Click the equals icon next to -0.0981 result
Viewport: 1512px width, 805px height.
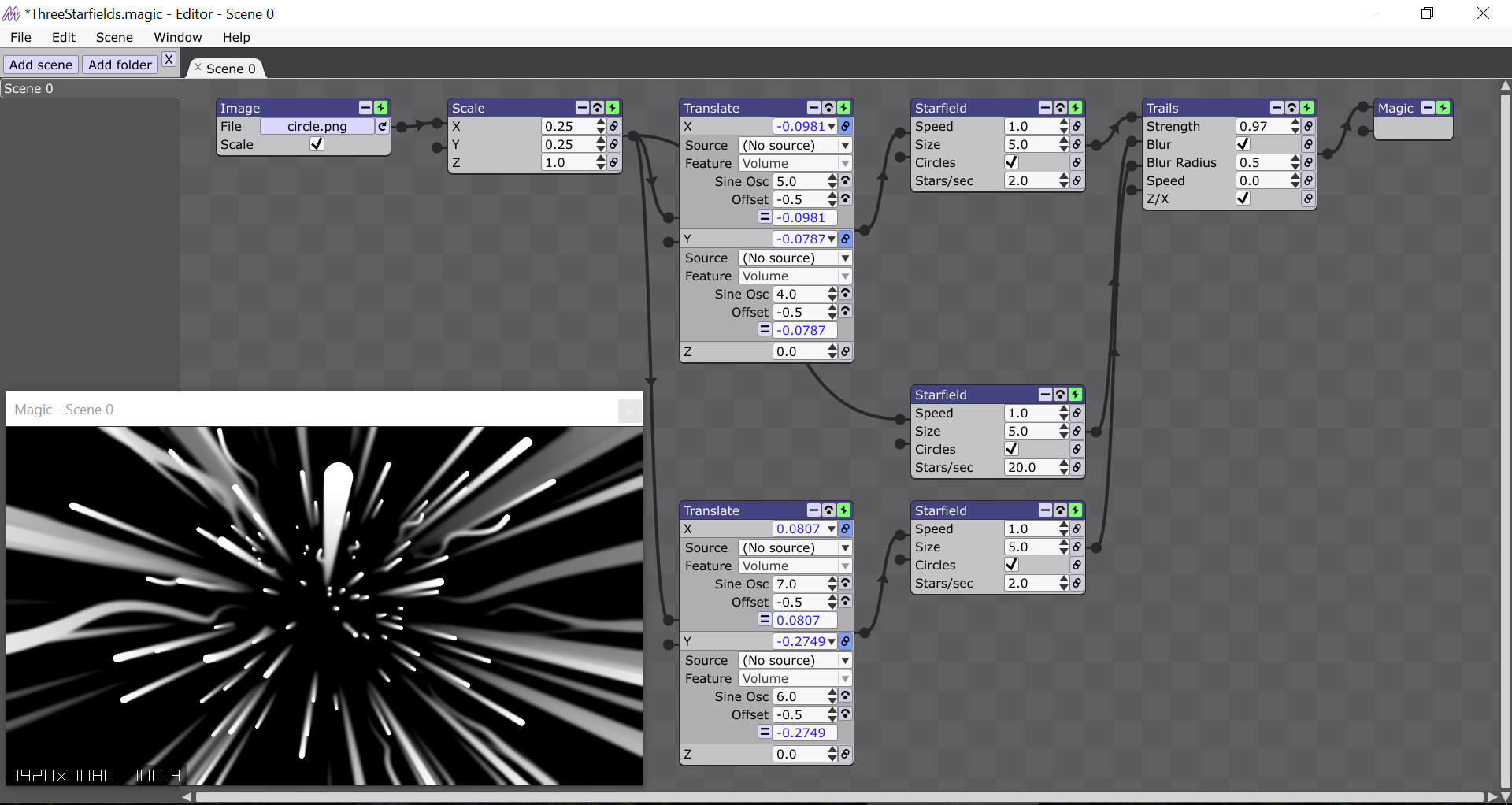[x=765, y=217]
